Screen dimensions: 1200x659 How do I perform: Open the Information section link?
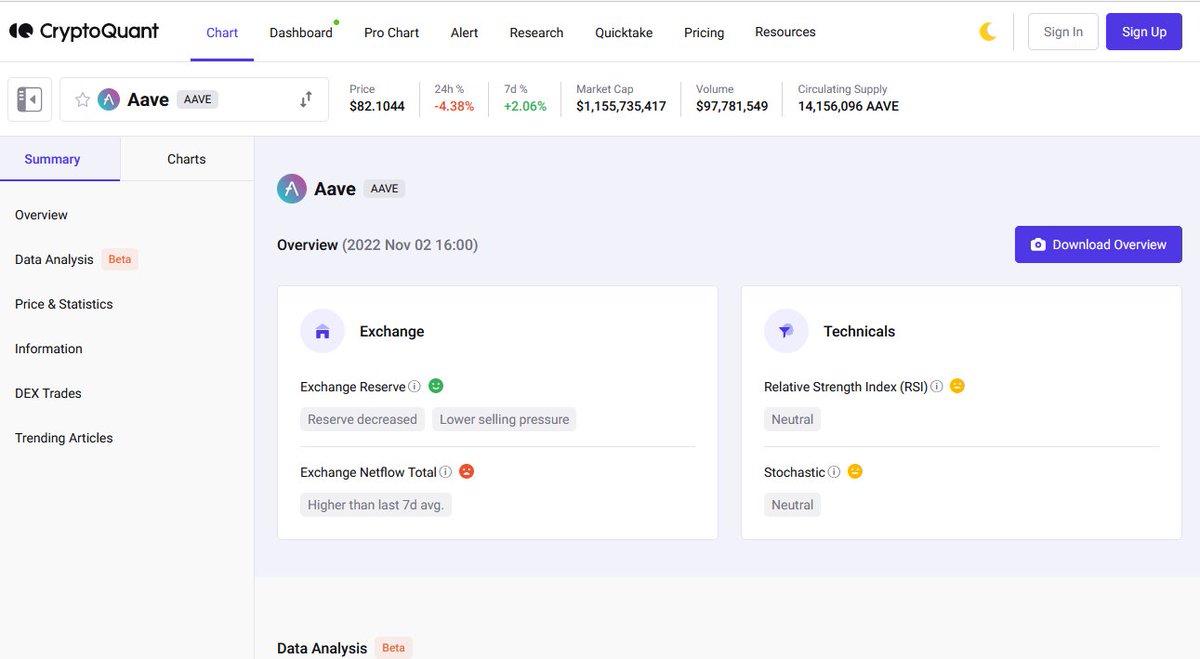click(x=49, y=349)
